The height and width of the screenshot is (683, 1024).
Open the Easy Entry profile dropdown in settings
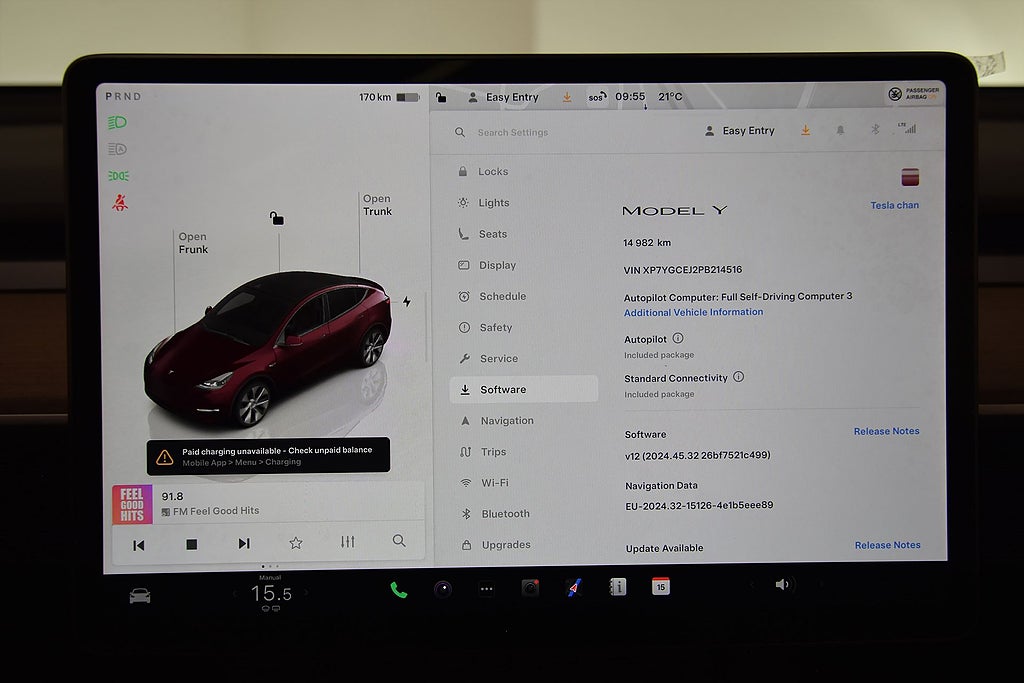coord(739,131)
